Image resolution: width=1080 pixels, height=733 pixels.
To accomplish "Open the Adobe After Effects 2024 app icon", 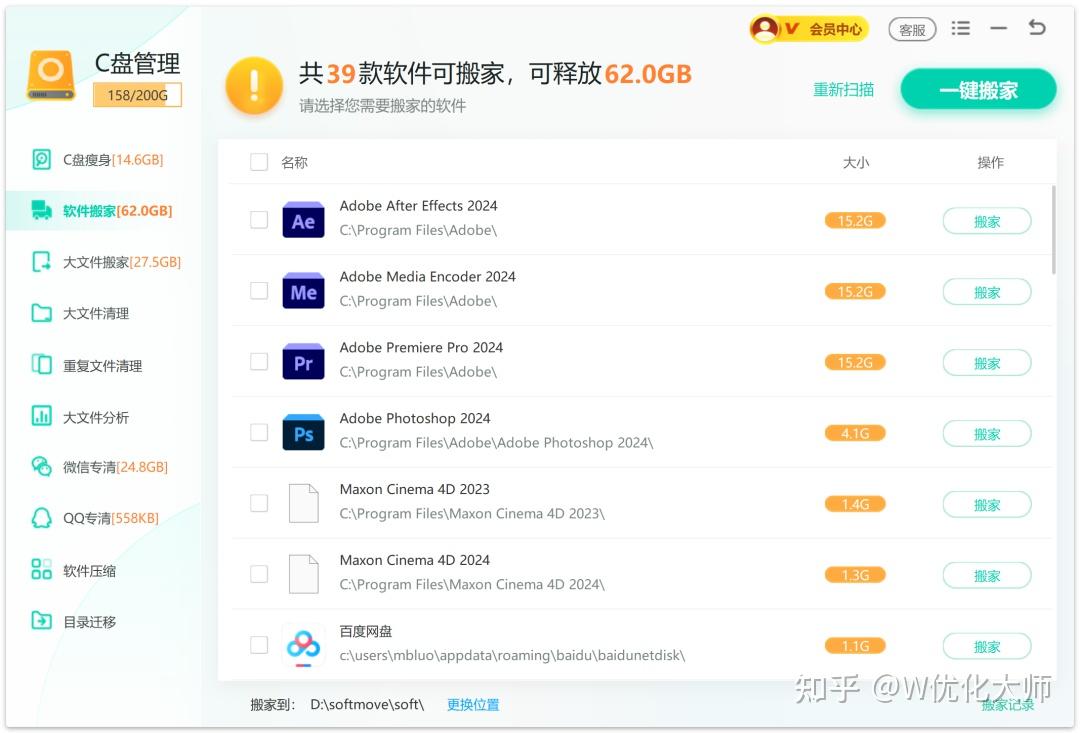I will click(303, 219).
